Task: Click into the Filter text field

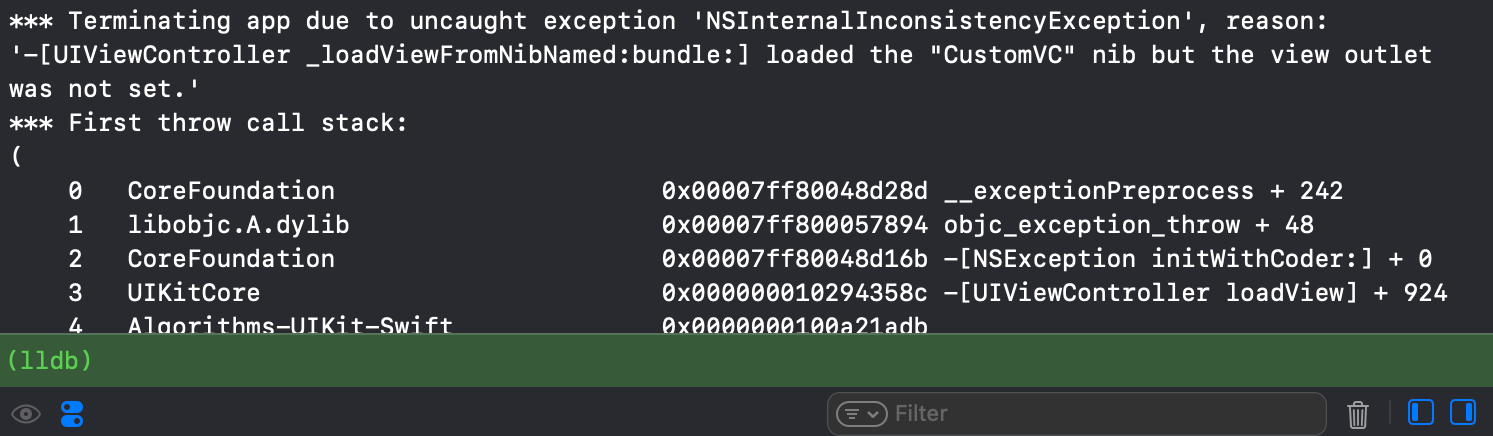Action: pos(1077,413)
